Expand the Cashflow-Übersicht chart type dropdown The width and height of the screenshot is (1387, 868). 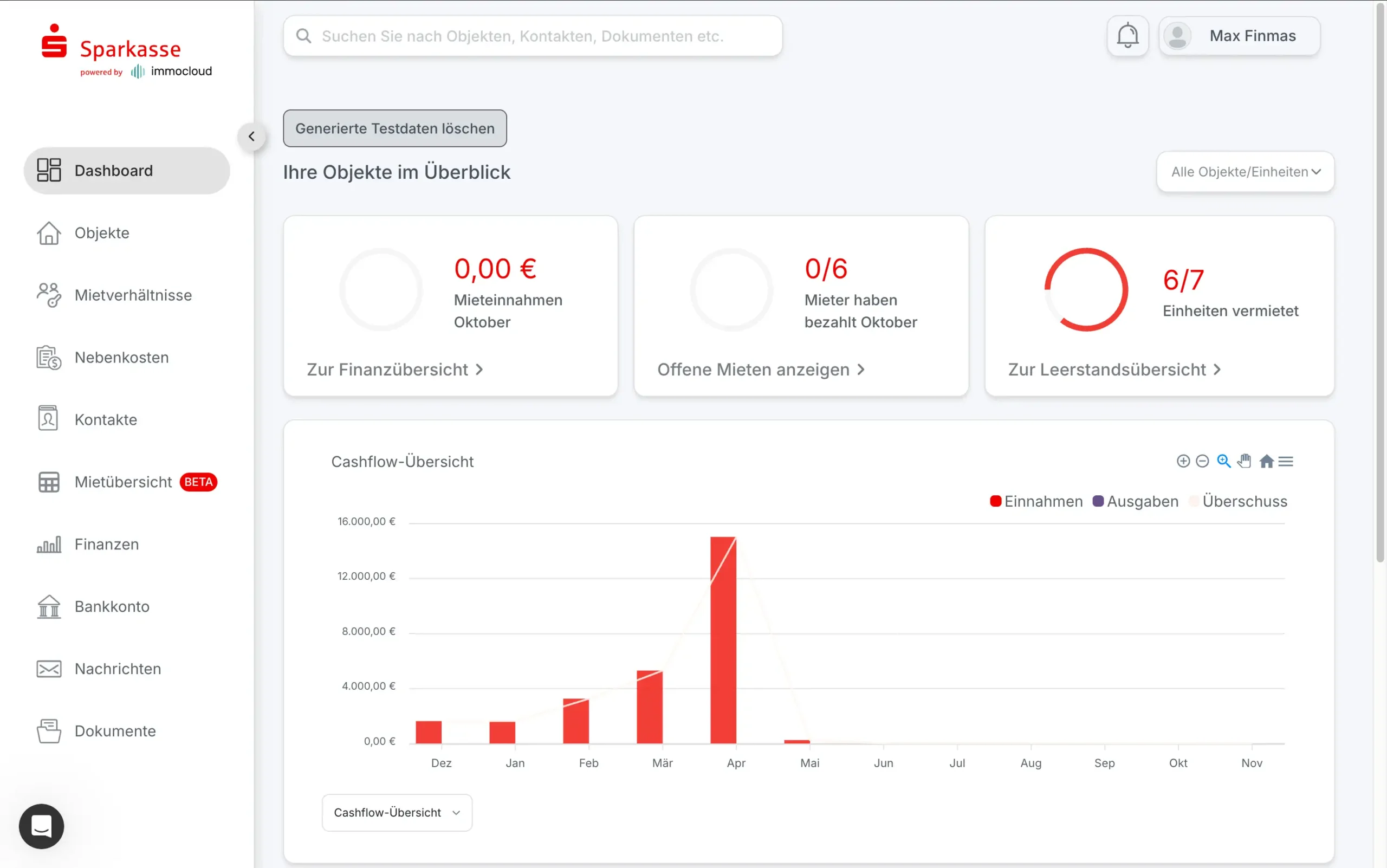point(397,812)
